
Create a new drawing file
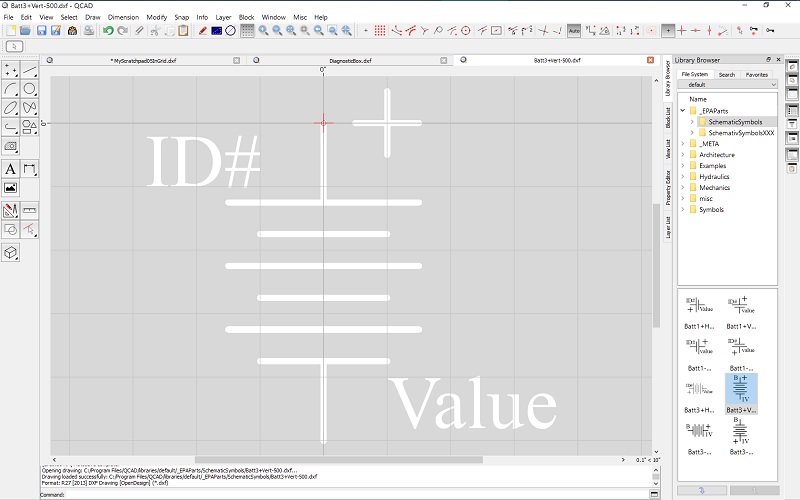11,31
